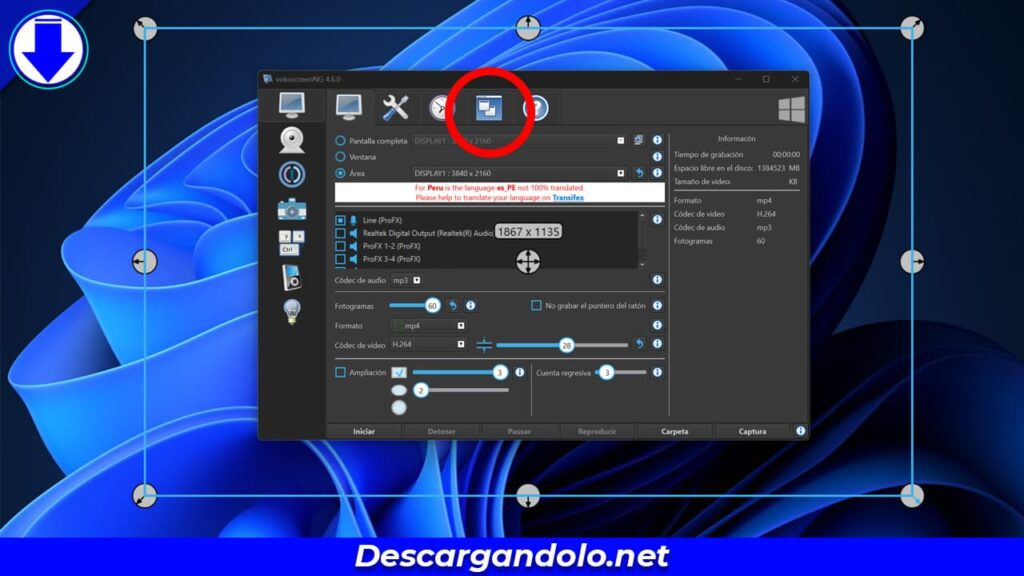Click the red-circled windows tab icon
The height and width of the screenshot is (576, 1024).
click(x=488, y=107)
